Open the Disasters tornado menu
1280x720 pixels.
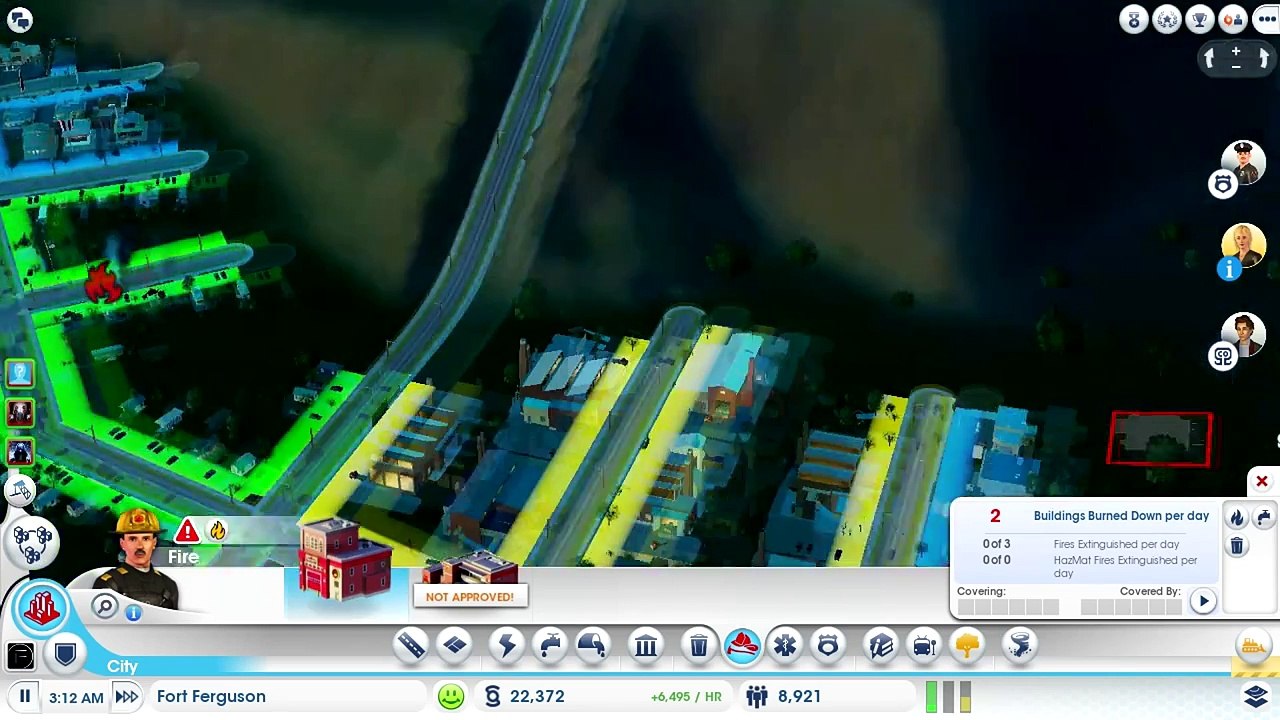(x=1020, y=645)
